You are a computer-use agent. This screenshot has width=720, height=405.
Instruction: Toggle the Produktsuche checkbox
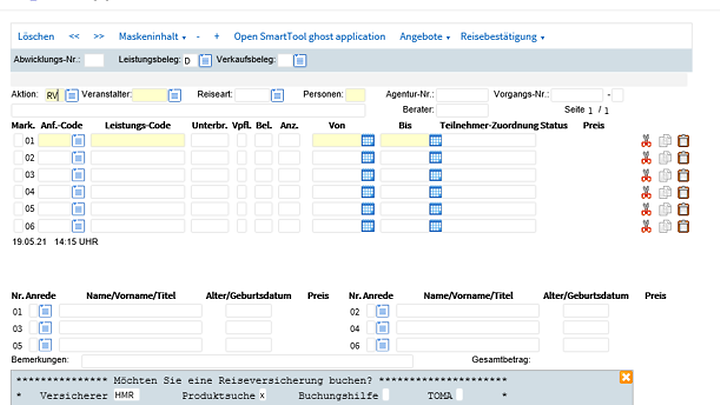[262, 396]
